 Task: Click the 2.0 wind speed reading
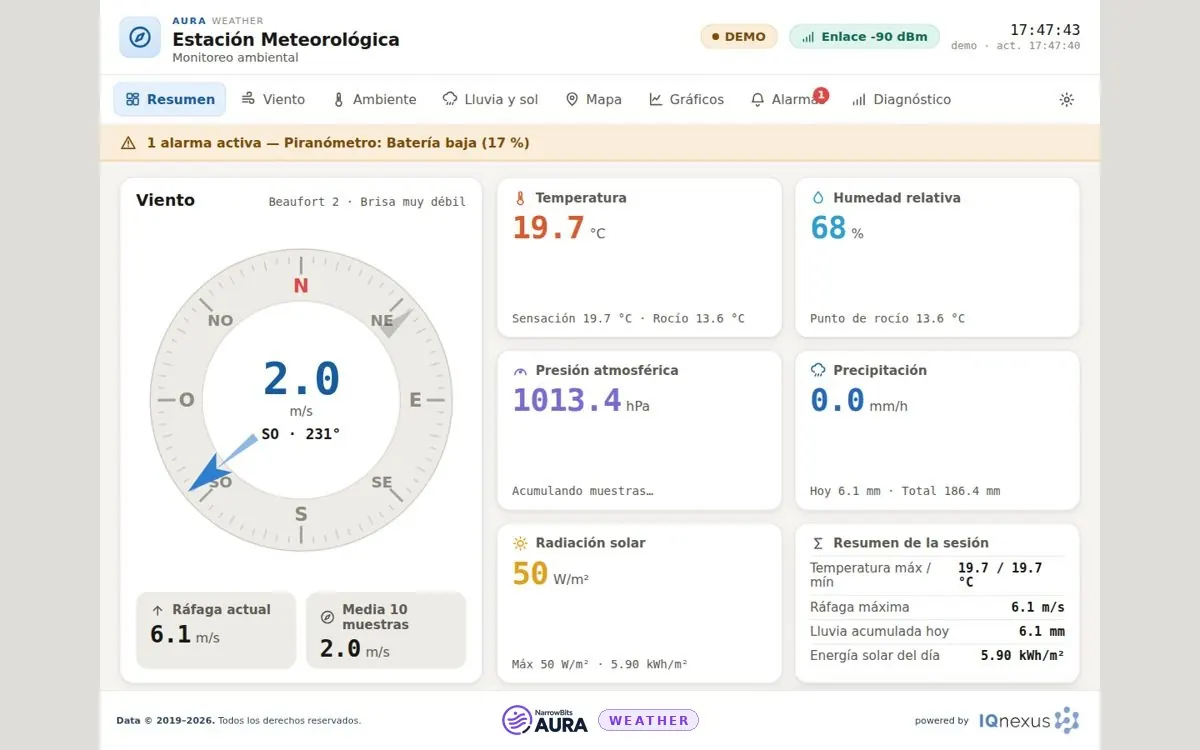[x=301, y=379]
